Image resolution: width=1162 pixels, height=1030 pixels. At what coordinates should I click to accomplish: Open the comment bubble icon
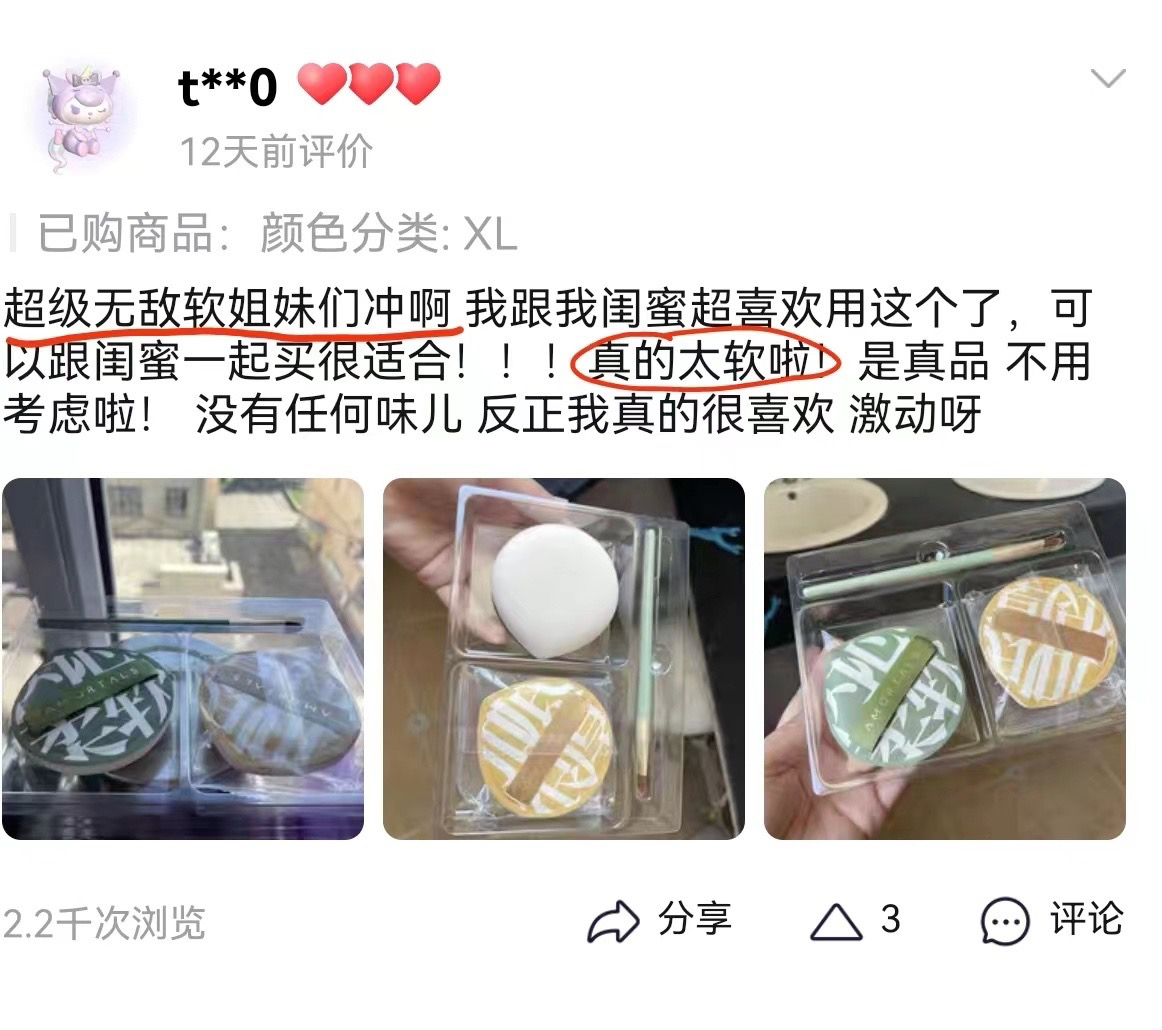[x=1005, y=922]
